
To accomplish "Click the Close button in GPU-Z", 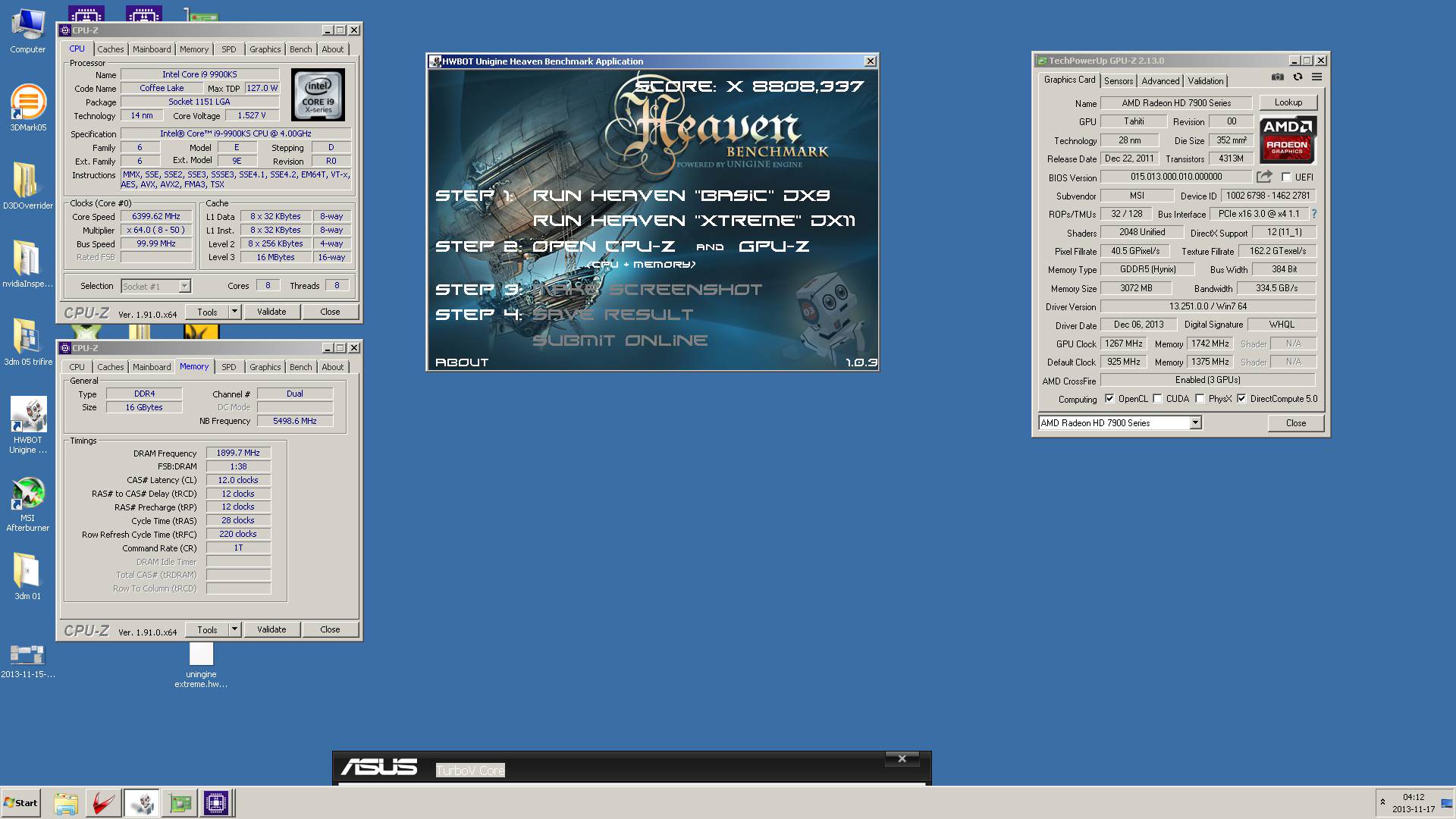I will [x=1295, y=423].
